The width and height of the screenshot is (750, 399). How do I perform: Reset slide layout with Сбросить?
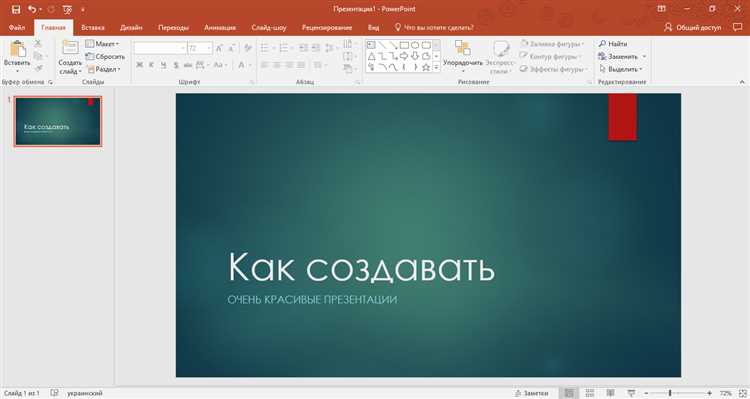point(105,56)
